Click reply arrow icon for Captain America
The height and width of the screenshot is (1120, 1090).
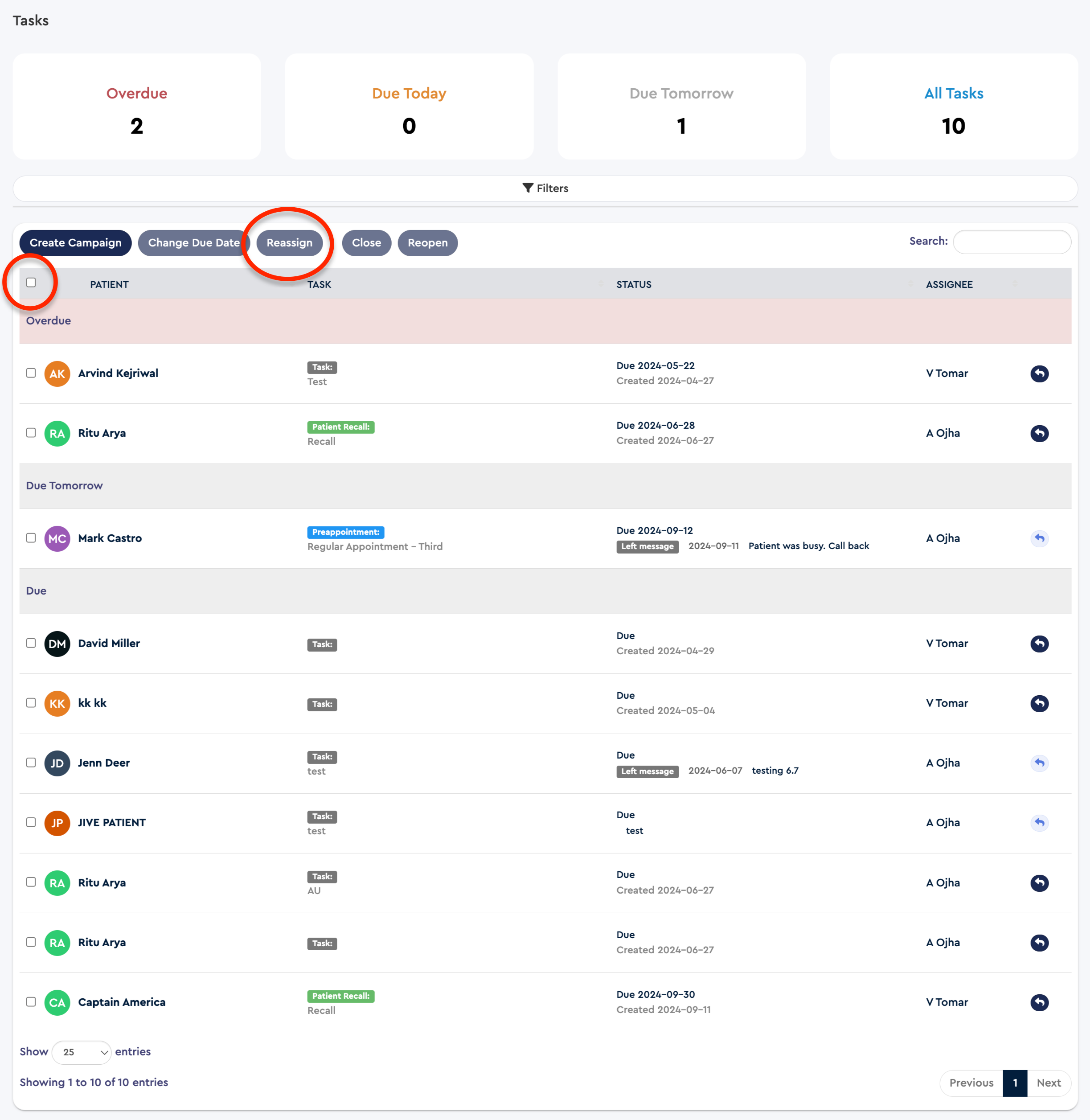point(1039,1002)
